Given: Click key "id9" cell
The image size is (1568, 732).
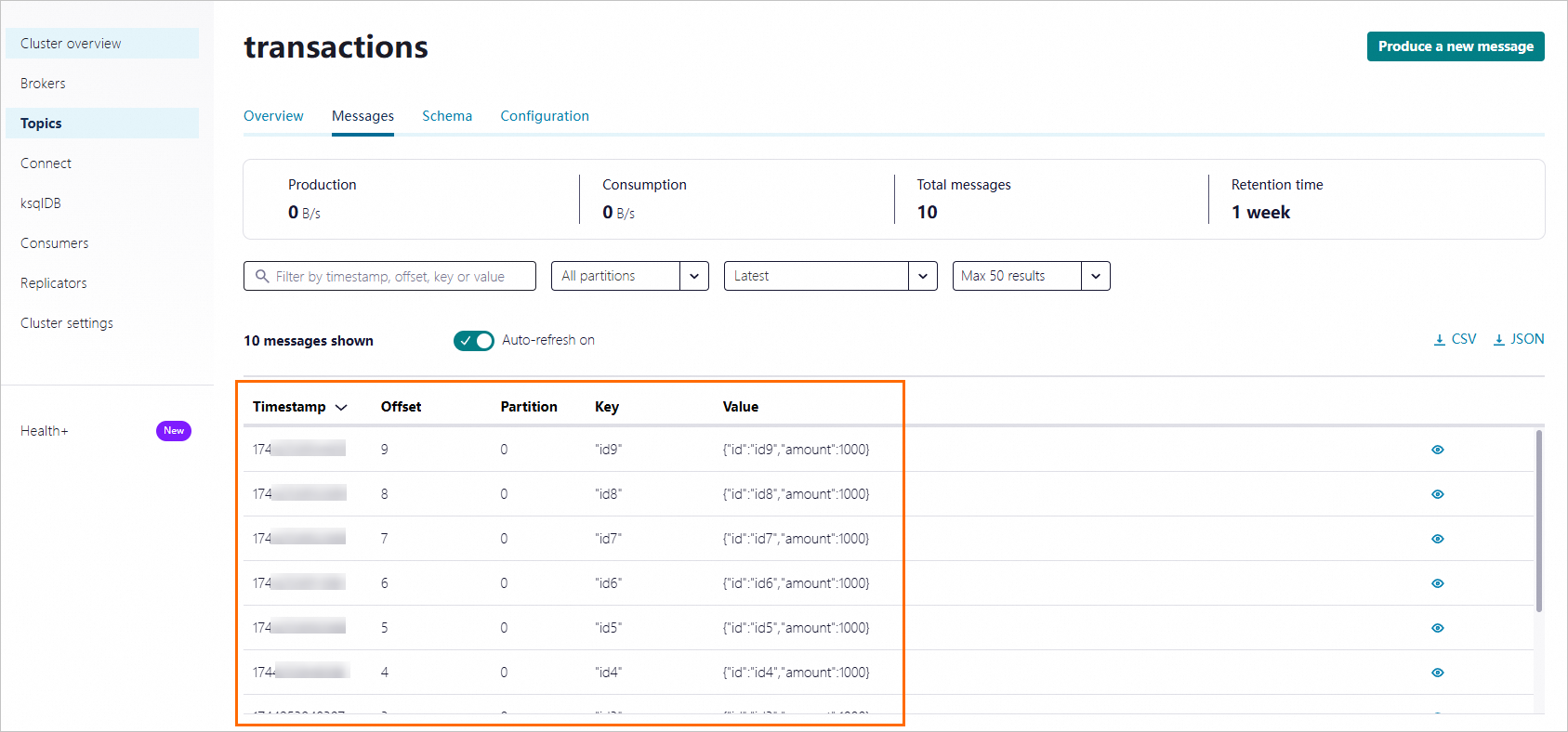Looking at the screenshot, I should pos(608,450).
